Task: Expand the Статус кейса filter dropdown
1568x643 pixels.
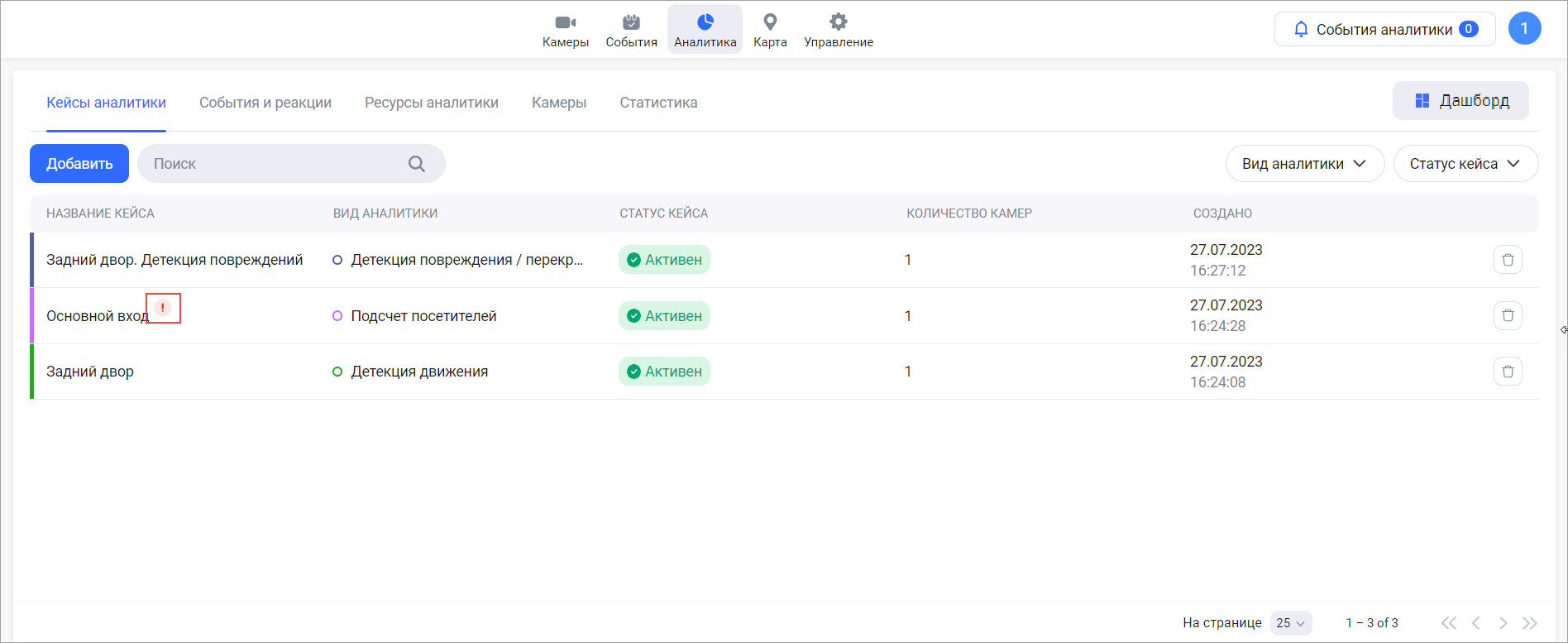Action: pos(1465,164)
